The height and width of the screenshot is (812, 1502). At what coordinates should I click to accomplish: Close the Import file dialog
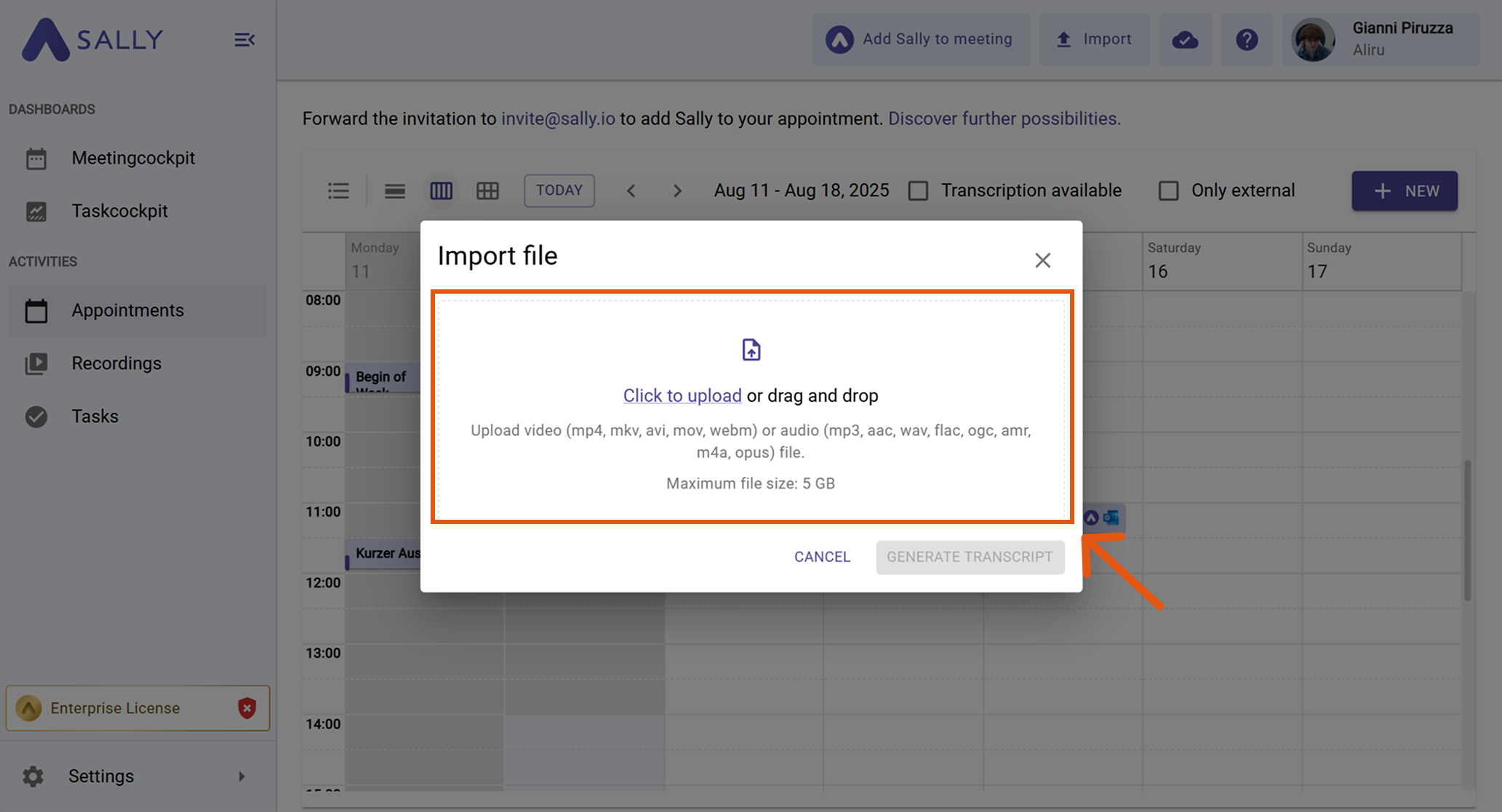click(1042, 260)
